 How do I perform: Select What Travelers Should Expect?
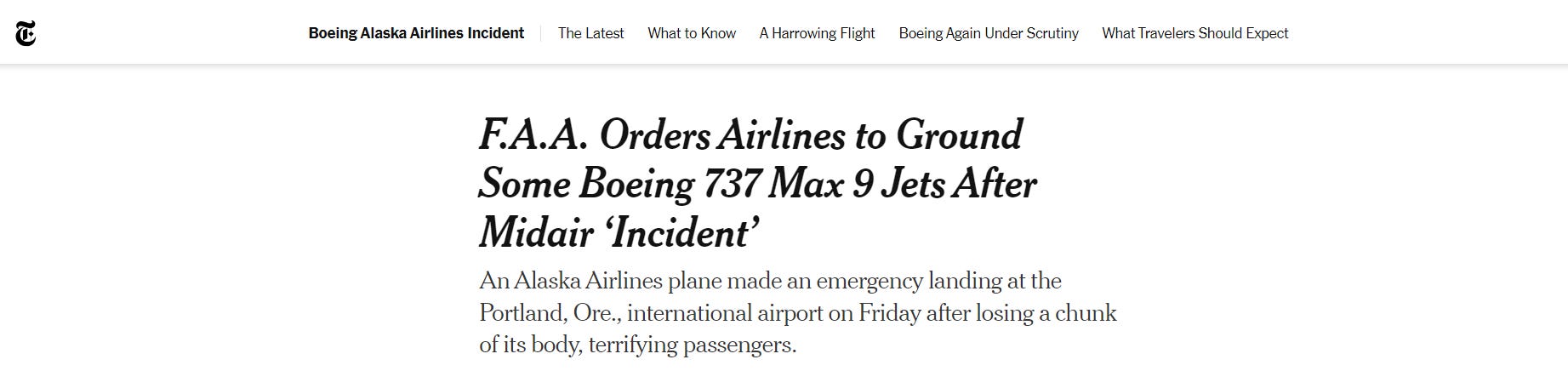[x=1195, y=33]
